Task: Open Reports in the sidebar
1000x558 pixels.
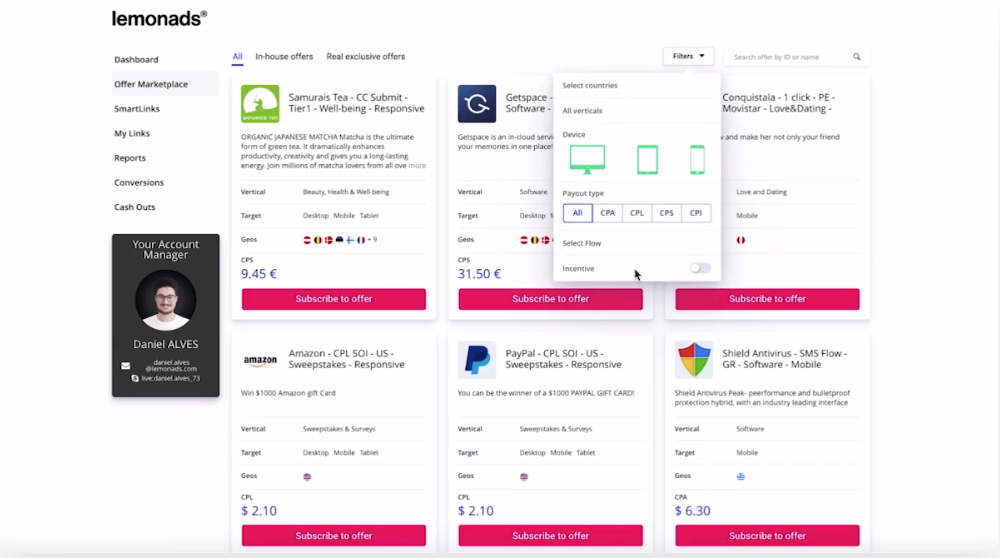Action: coord(130,158)
